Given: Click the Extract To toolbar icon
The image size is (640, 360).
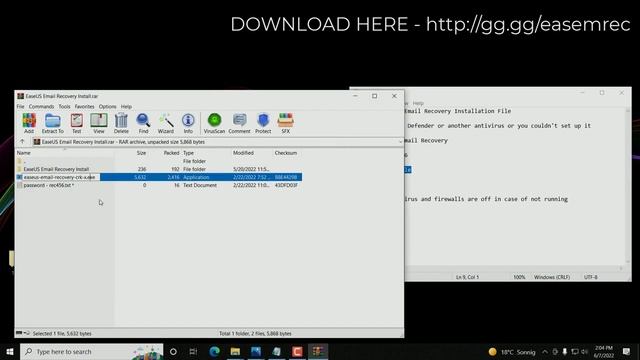Looking at the screenshot, I should pos(53,123).
